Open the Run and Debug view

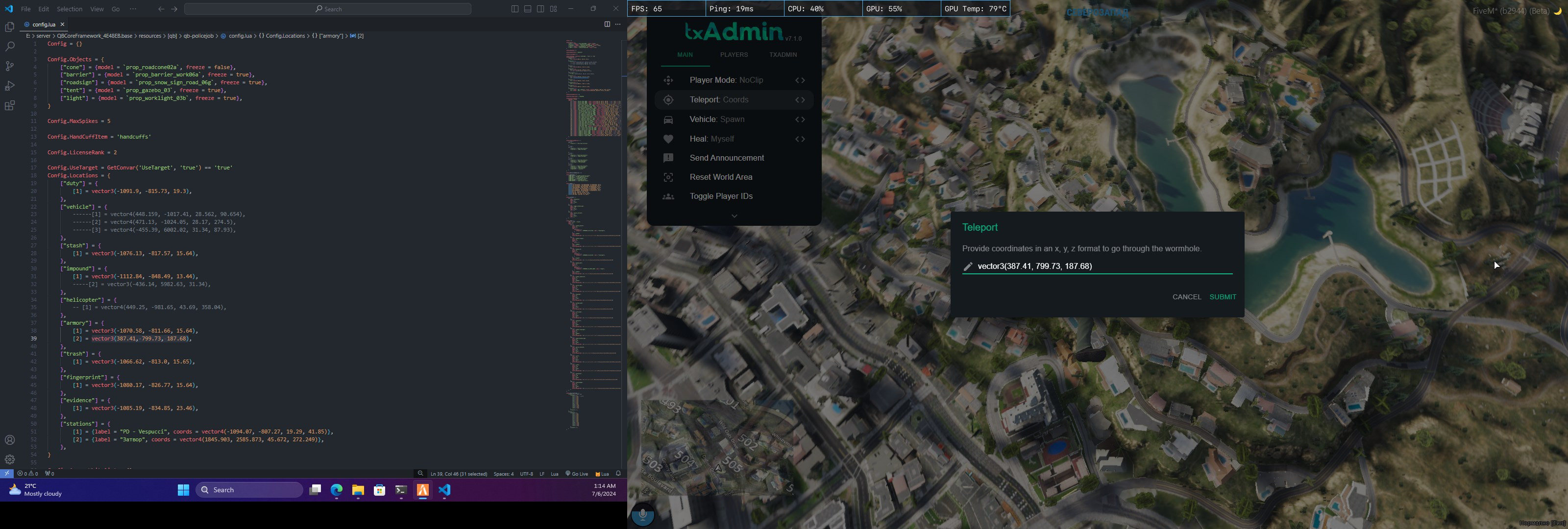pos(10,86)
